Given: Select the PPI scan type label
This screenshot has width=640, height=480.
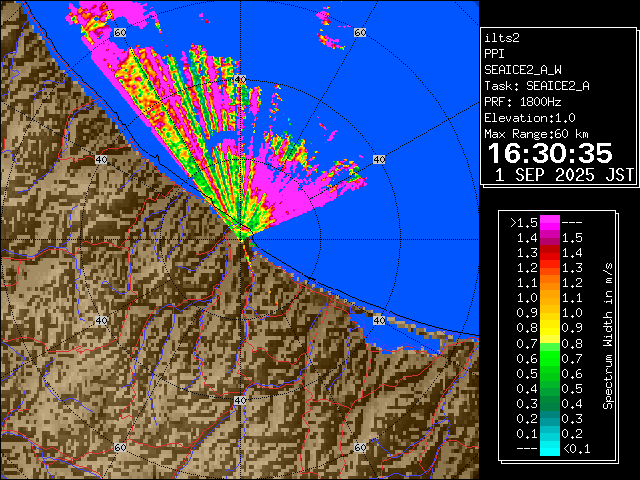Looking at the screenshot, I should pos(496,54).
